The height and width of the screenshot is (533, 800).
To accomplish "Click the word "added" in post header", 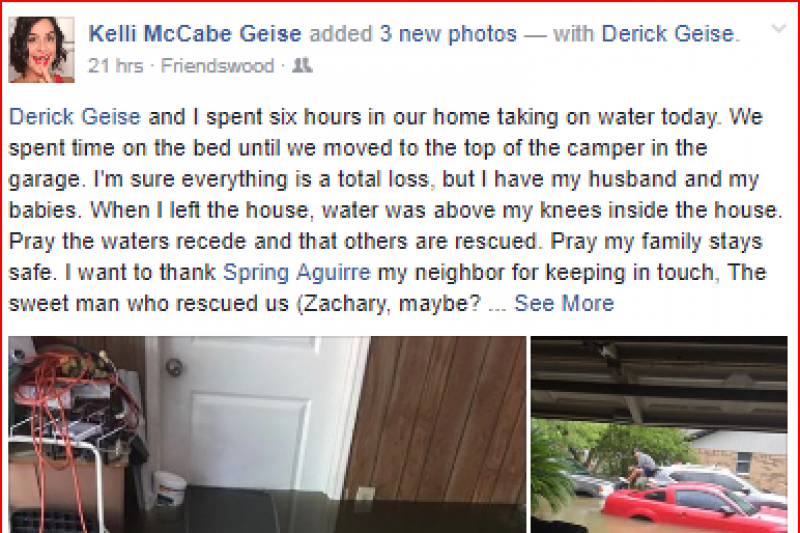I will [341, 34].
